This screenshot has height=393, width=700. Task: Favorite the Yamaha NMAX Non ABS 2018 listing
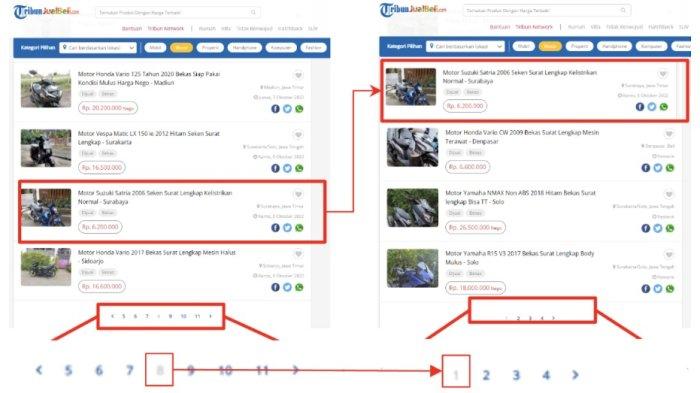click(668, 194)
